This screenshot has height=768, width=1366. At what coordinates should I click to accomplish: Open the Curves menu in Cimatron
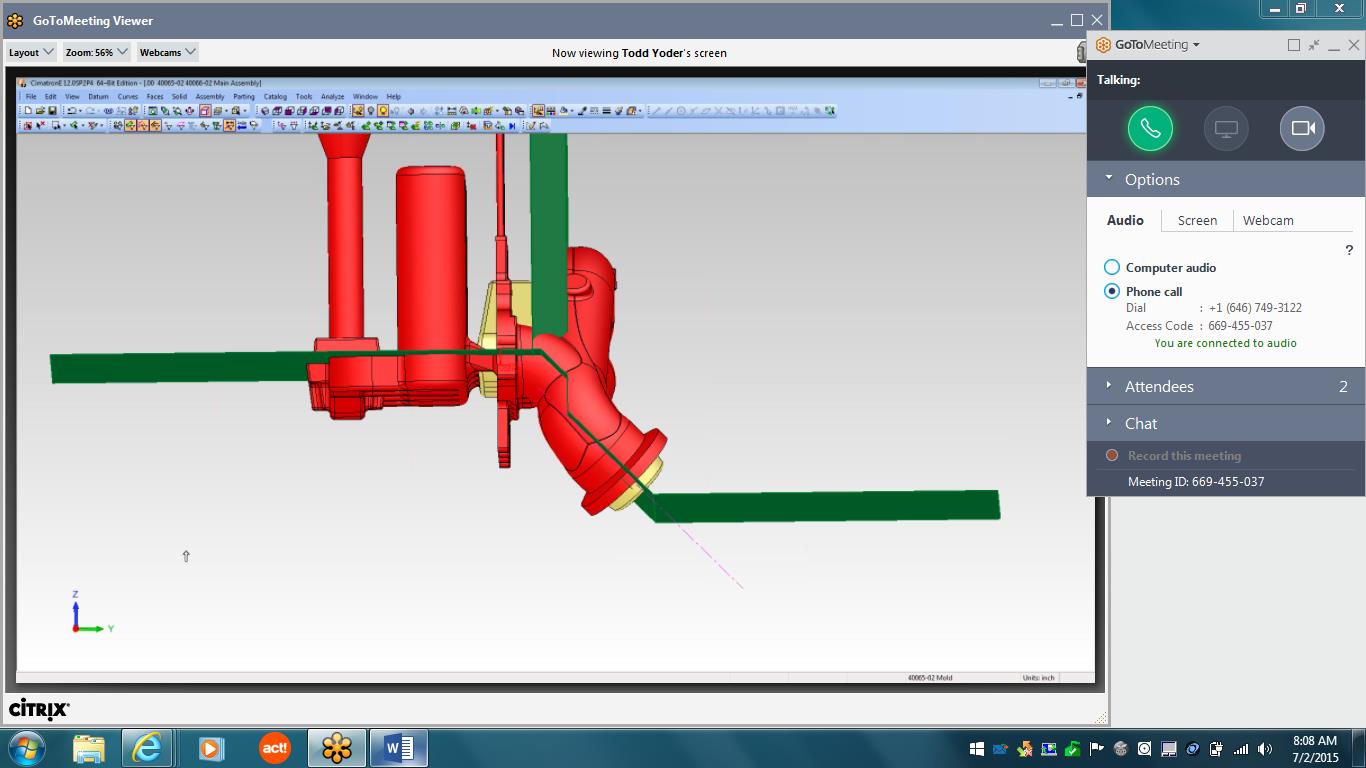128,96
